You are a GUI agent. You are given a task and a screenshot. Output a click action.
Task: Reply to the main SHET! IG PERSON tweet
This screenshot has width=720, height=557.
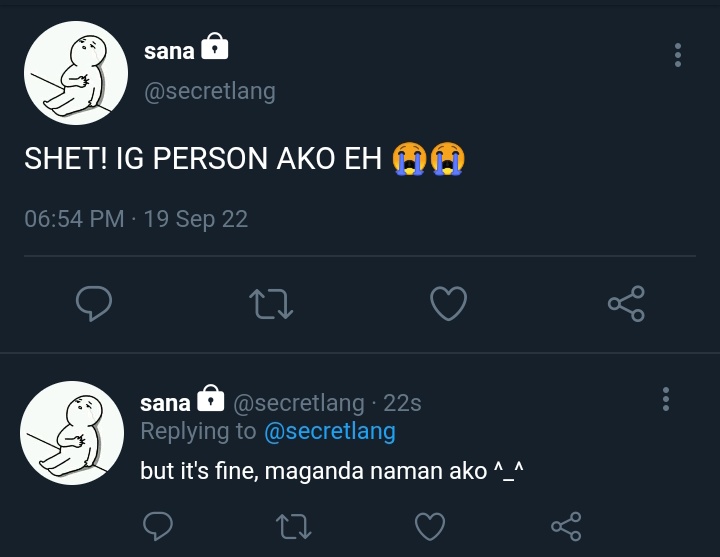click(x=94, y=303)
